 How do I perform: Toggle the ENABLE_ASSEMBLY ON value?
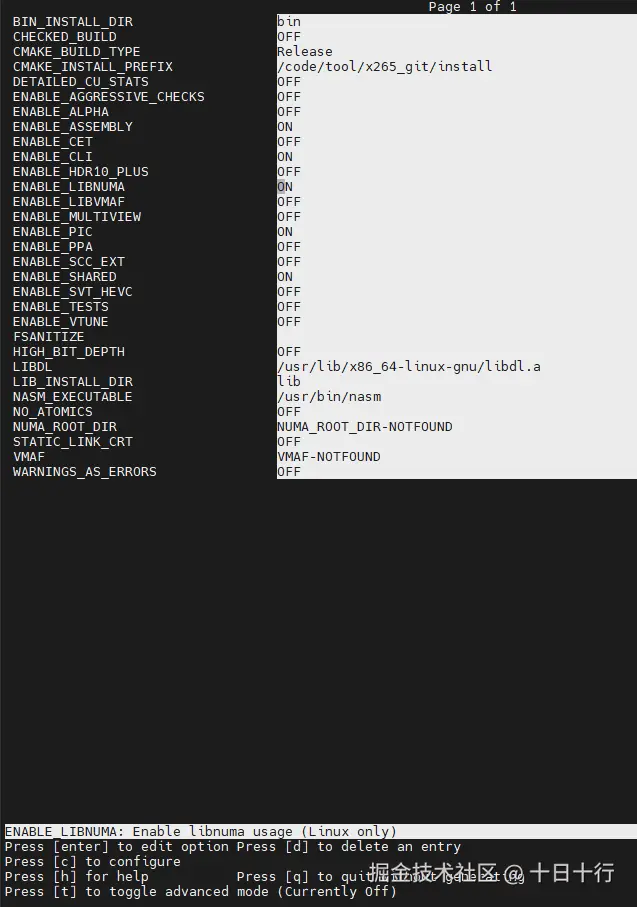pos(285,127)
